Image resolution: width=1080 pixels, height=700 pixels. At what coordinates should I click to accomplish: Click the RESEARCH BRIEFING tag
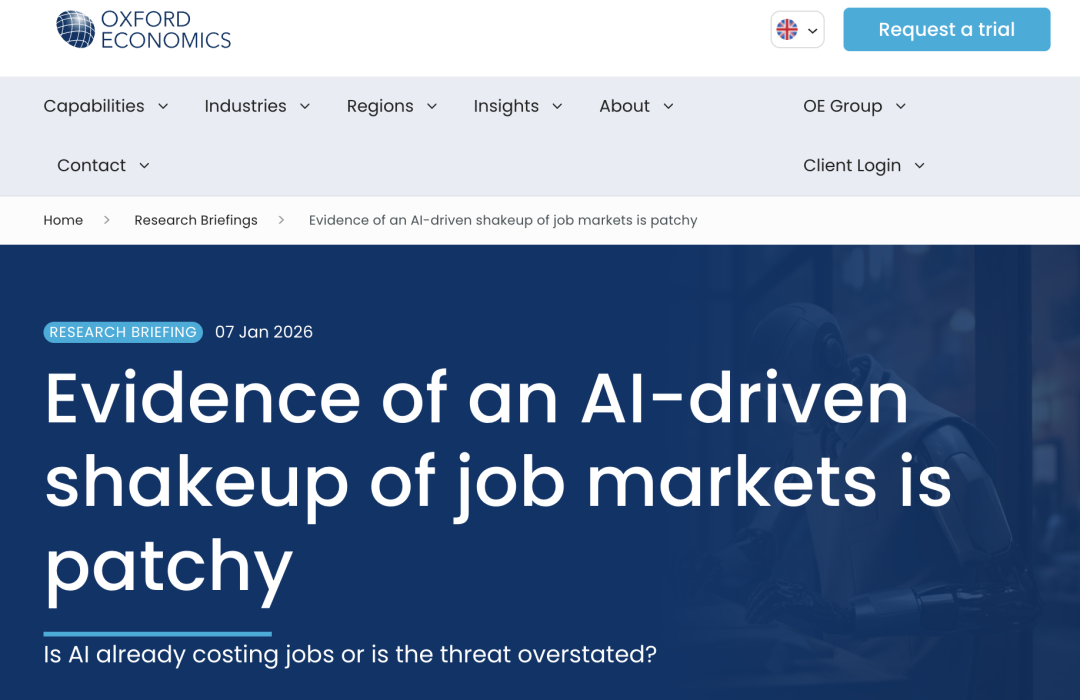click(x=123, y=332)
